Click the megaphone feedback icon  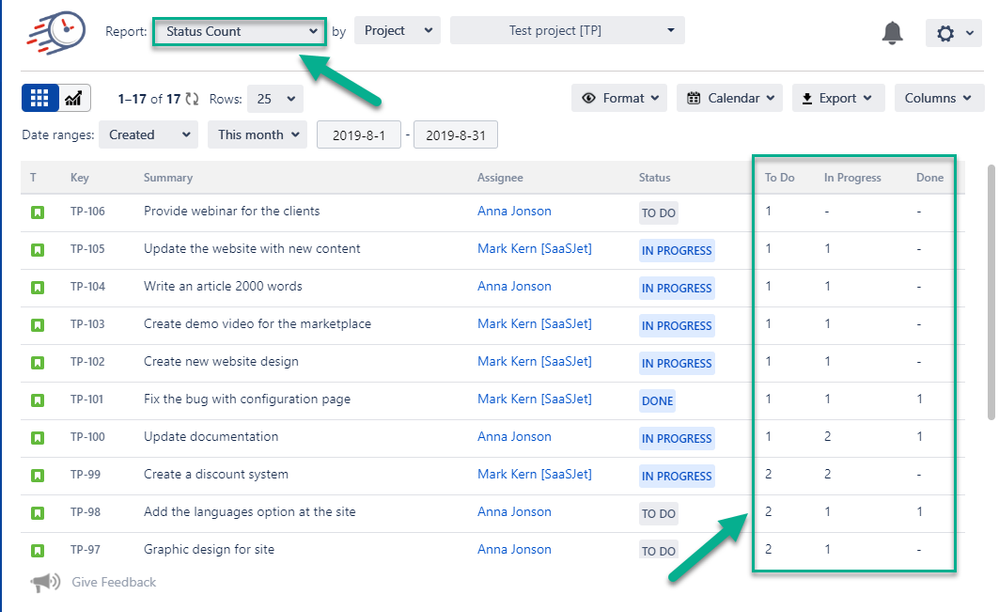(x=45, y=582)
